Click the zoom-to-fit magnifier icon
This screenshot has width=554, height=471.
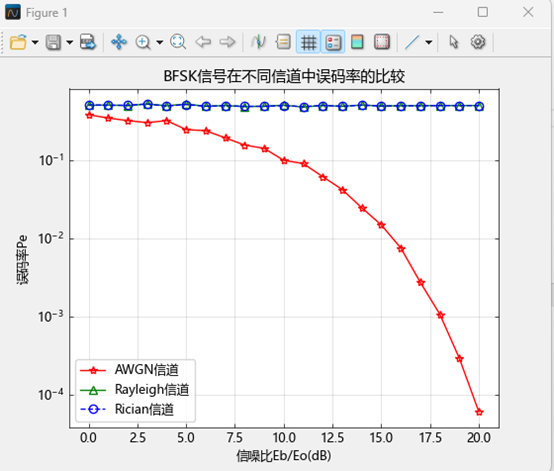point(178,42)
